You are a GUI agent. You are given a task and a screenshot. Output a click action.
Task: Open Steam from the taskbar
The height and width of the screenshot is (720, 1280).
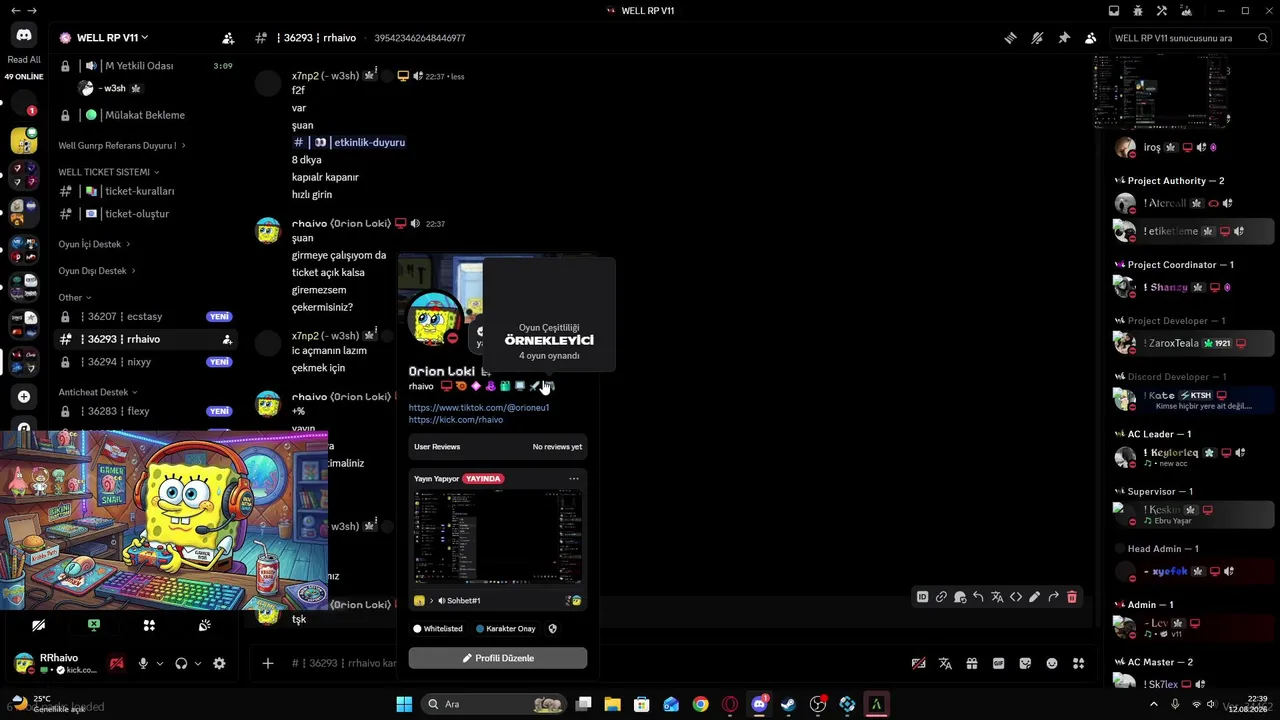tap(788, 704)
